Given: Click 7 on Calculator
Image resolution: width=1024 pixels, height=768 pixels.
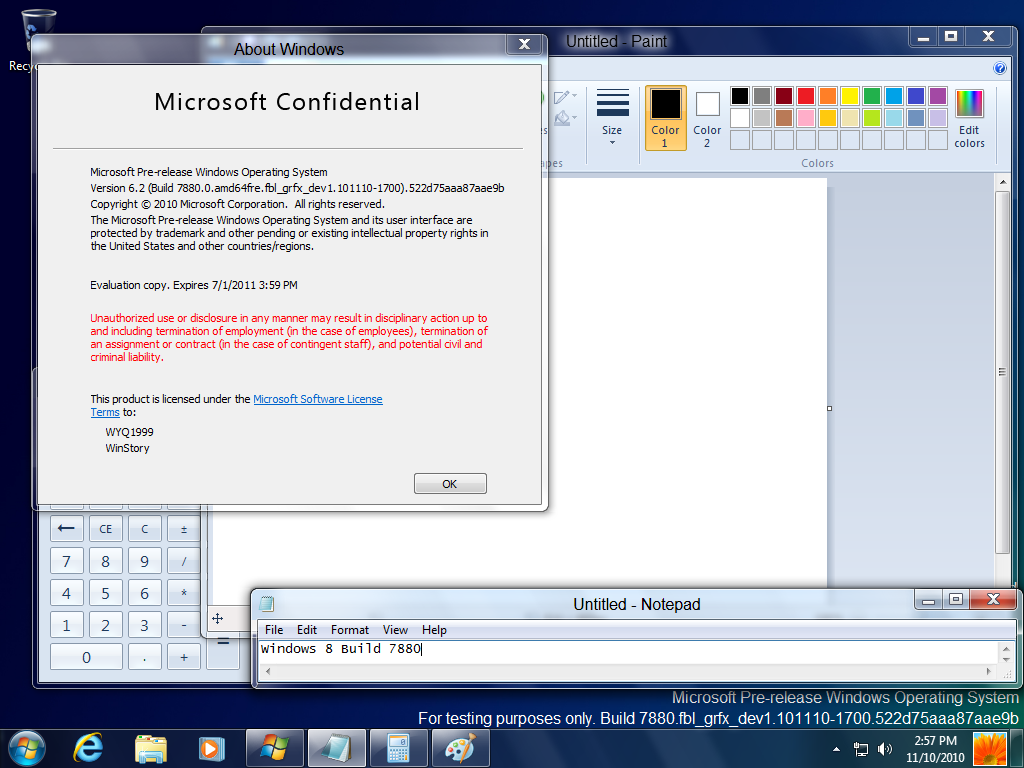Looking at the screenshot, I should 67,561.
